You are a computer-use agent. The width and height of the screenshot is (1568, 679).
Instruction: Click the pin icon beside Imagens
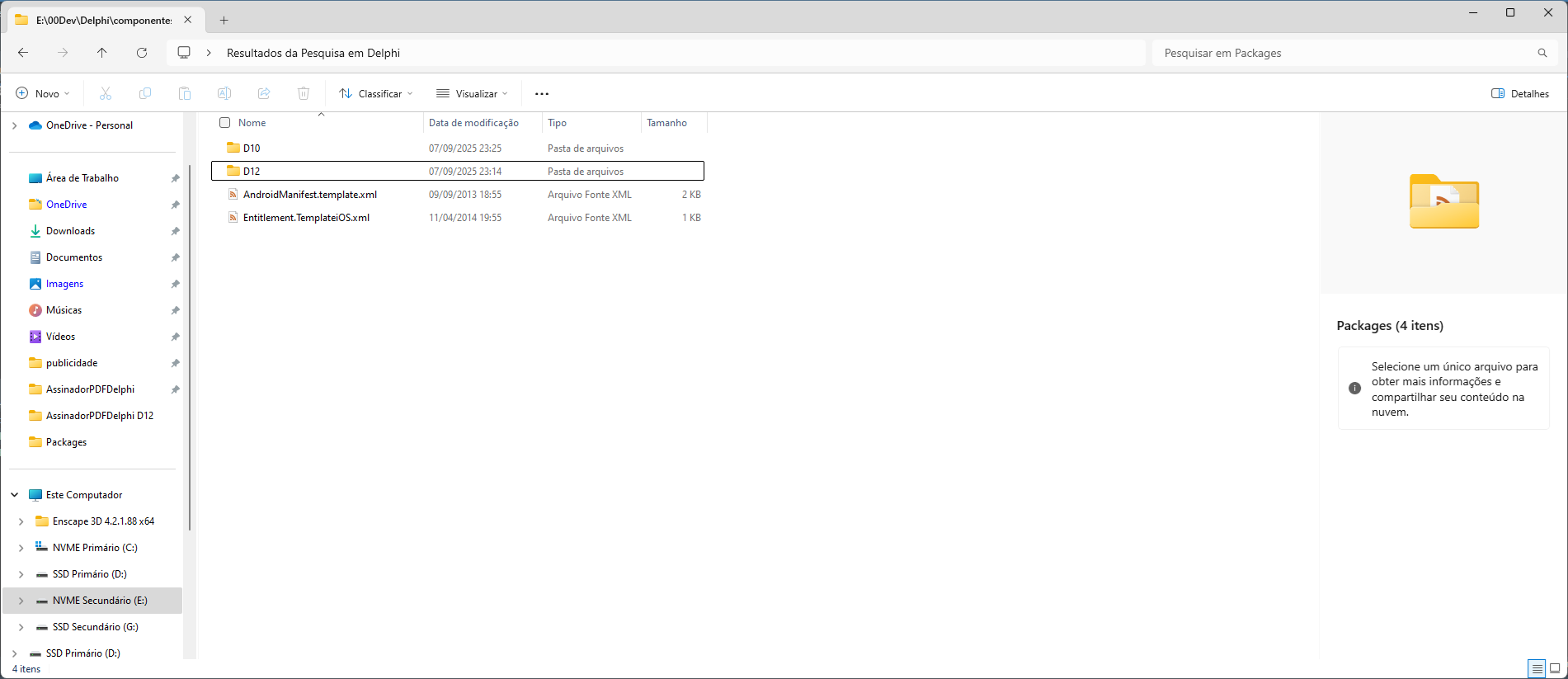[175, 284]
